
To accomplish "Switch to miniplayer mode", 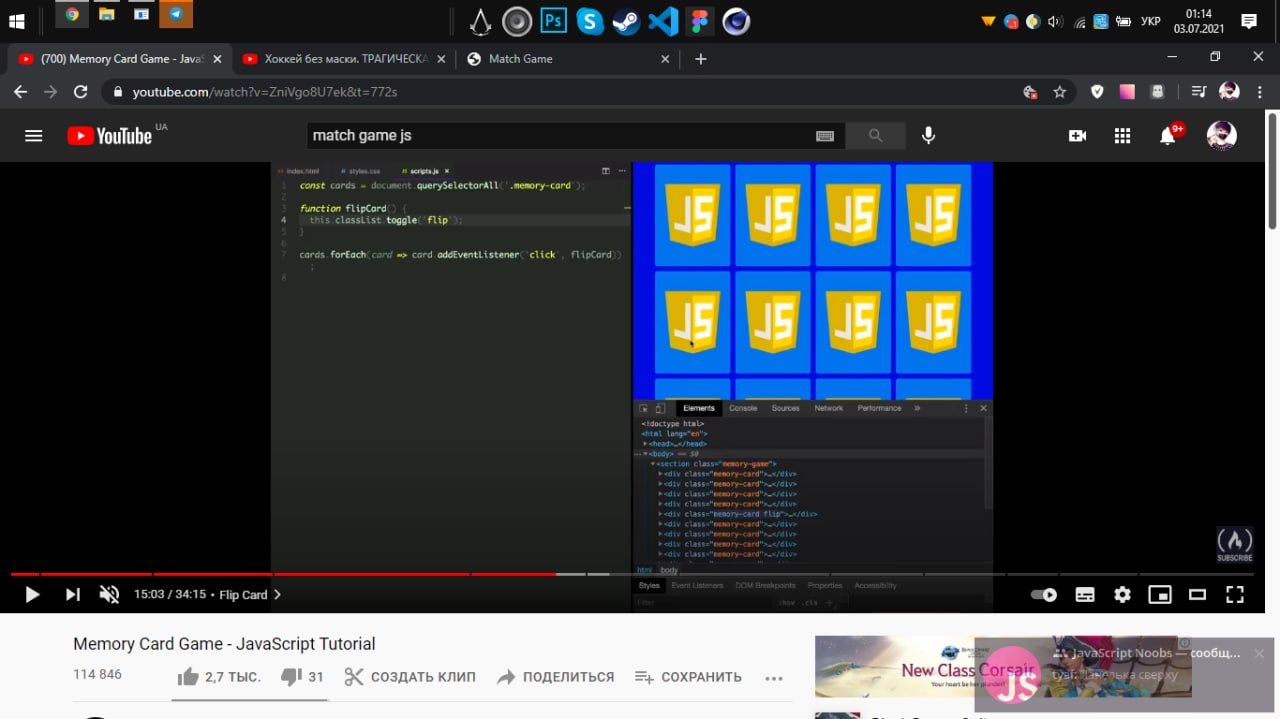I will 1159,594.
